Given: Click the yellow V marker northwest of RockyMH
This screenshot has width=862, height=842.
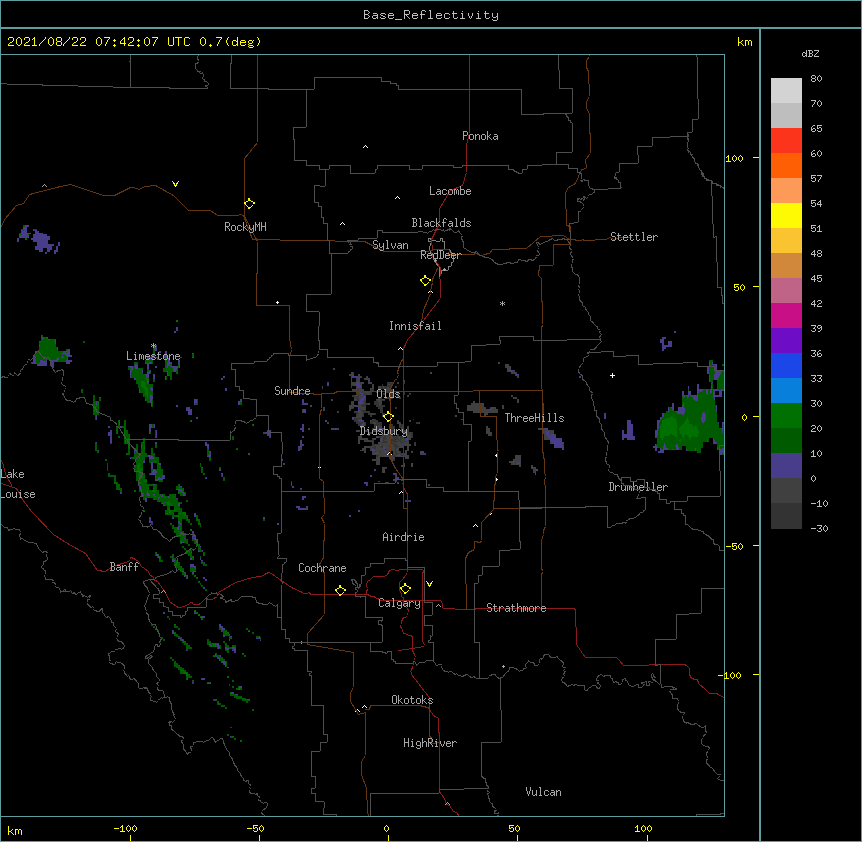Looking at the screenshot, I should [x=175, y=184].
